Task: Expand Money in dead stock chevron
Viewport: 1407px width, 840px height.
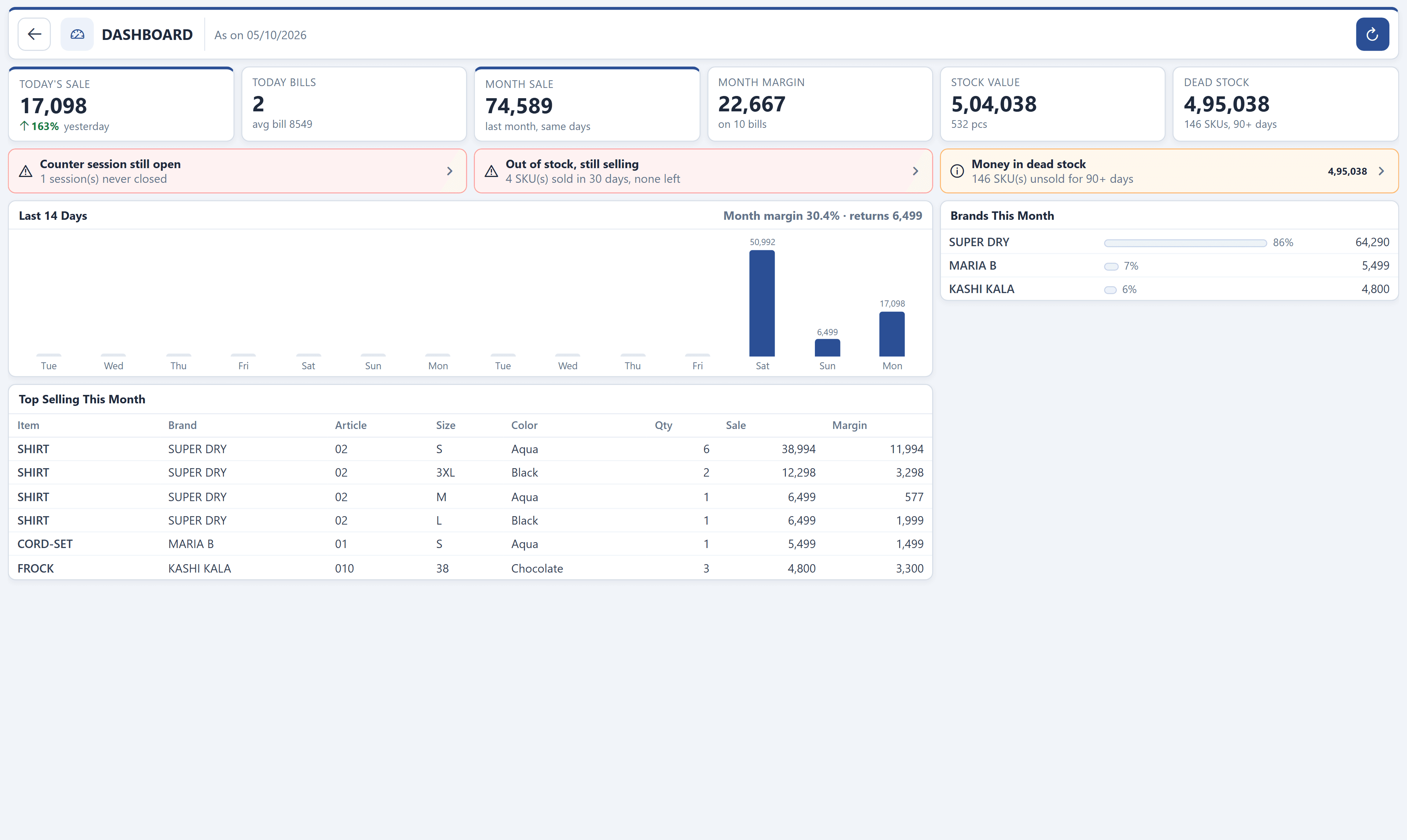Action: pyautogui.click(x=1381, y=171)
